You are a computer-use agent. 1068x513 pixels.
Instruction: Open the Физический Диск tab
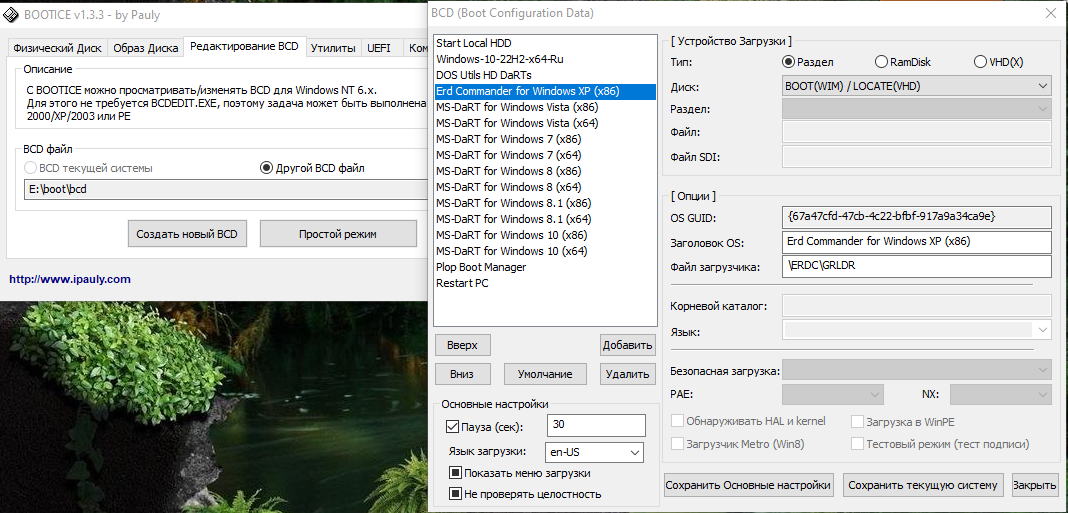(56, 47)
